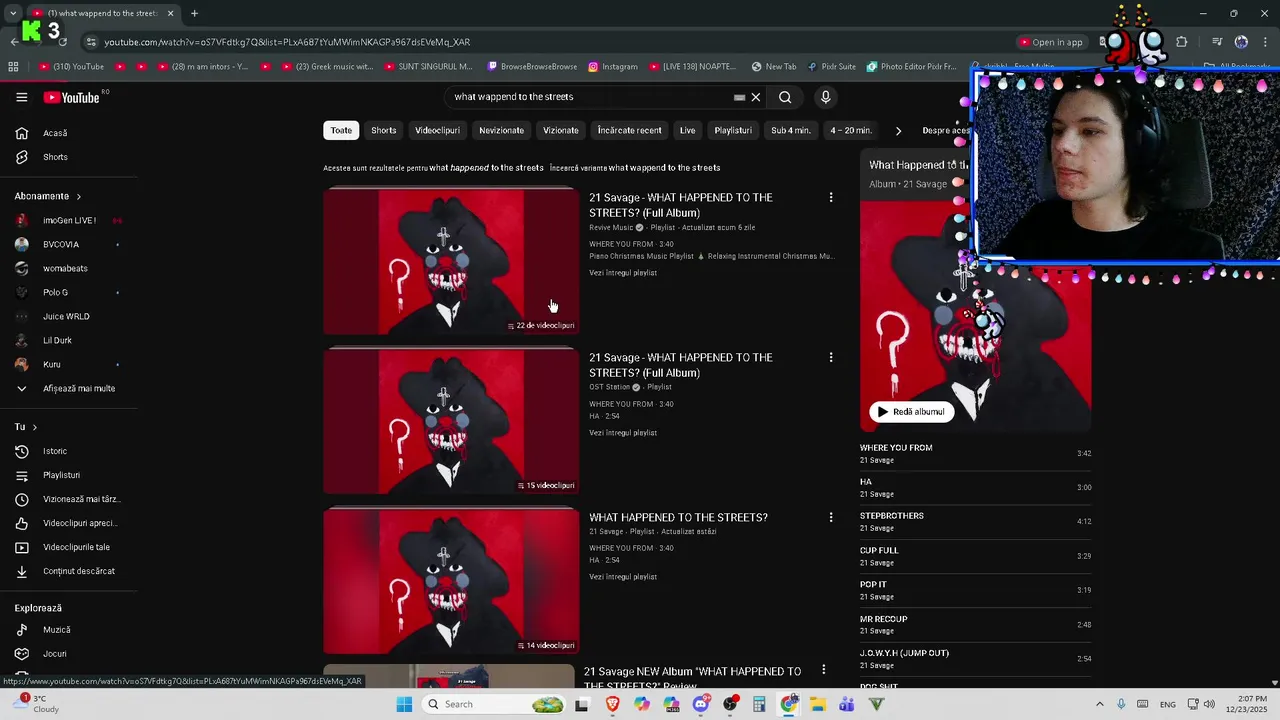1280x720 pixels.
Task: Click in the YouTube search input field
Action: pyautogui.click(x=590, y=97)
